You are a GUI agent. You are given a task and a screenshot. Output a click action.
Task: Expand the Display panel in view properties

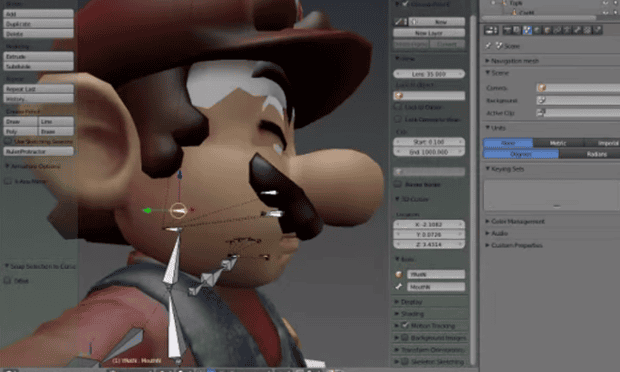tap(411, 302)
